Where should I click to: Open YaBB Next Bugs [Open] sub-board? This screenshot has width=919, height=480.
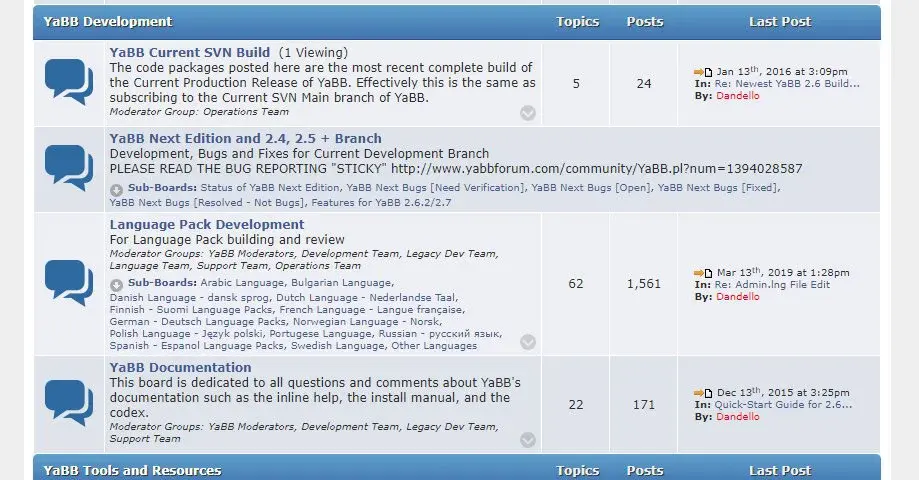[x=591, y=188]
